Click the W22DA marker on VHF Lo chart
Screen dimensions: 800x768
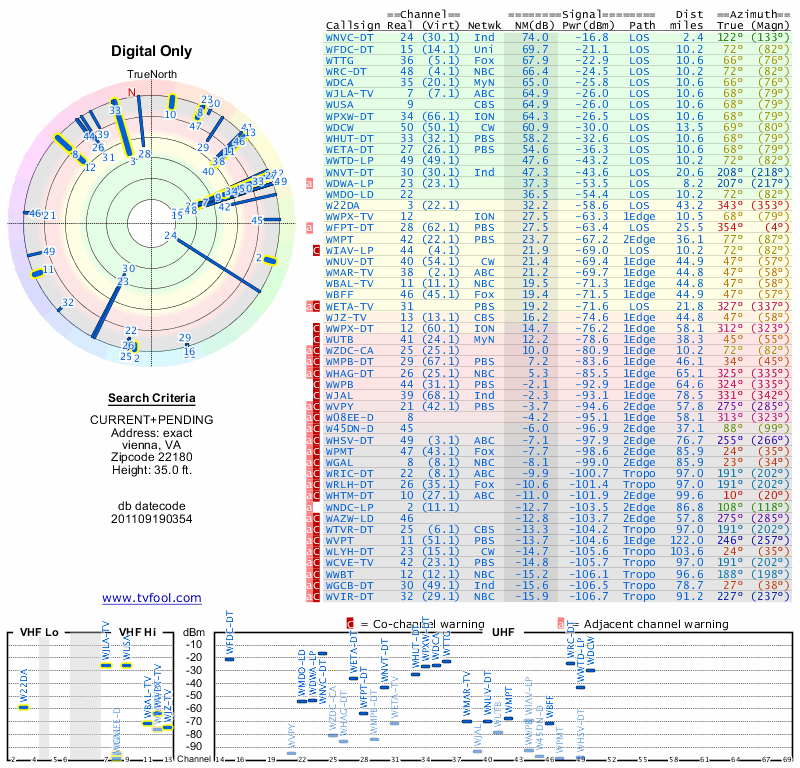coord(23,707)
